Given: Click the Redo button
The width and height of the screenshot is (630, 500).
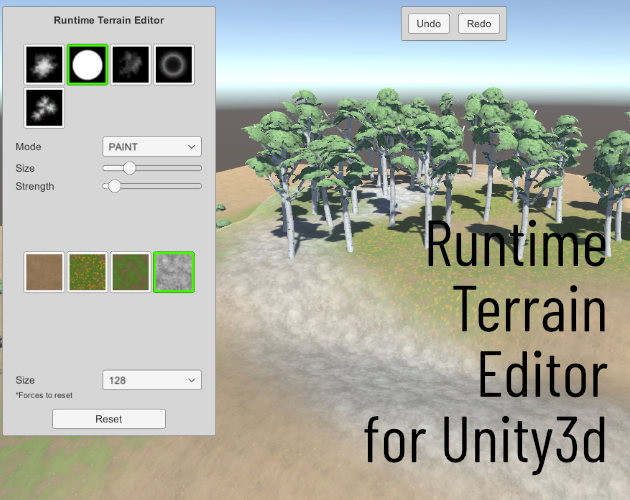Looking at the screenshot, I should (x=479, y=24).
